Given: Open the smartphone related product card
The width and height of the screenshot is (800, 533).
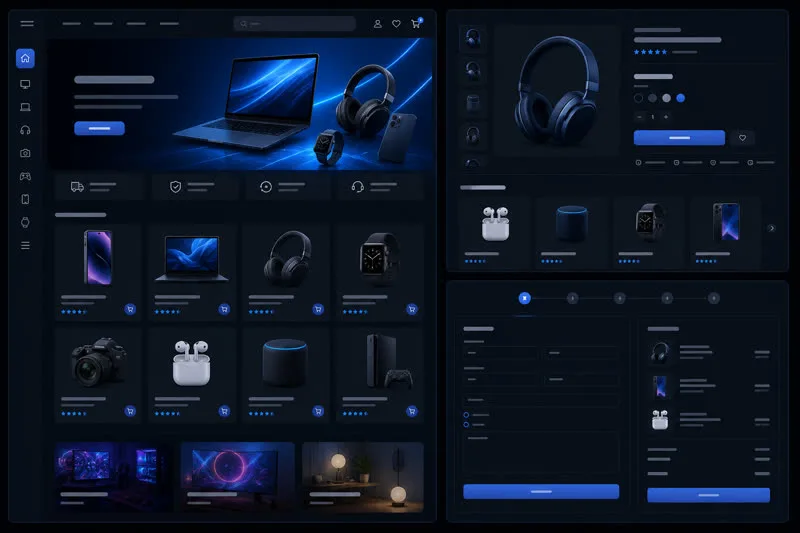Looking at the screenshot, I should 726,233.
